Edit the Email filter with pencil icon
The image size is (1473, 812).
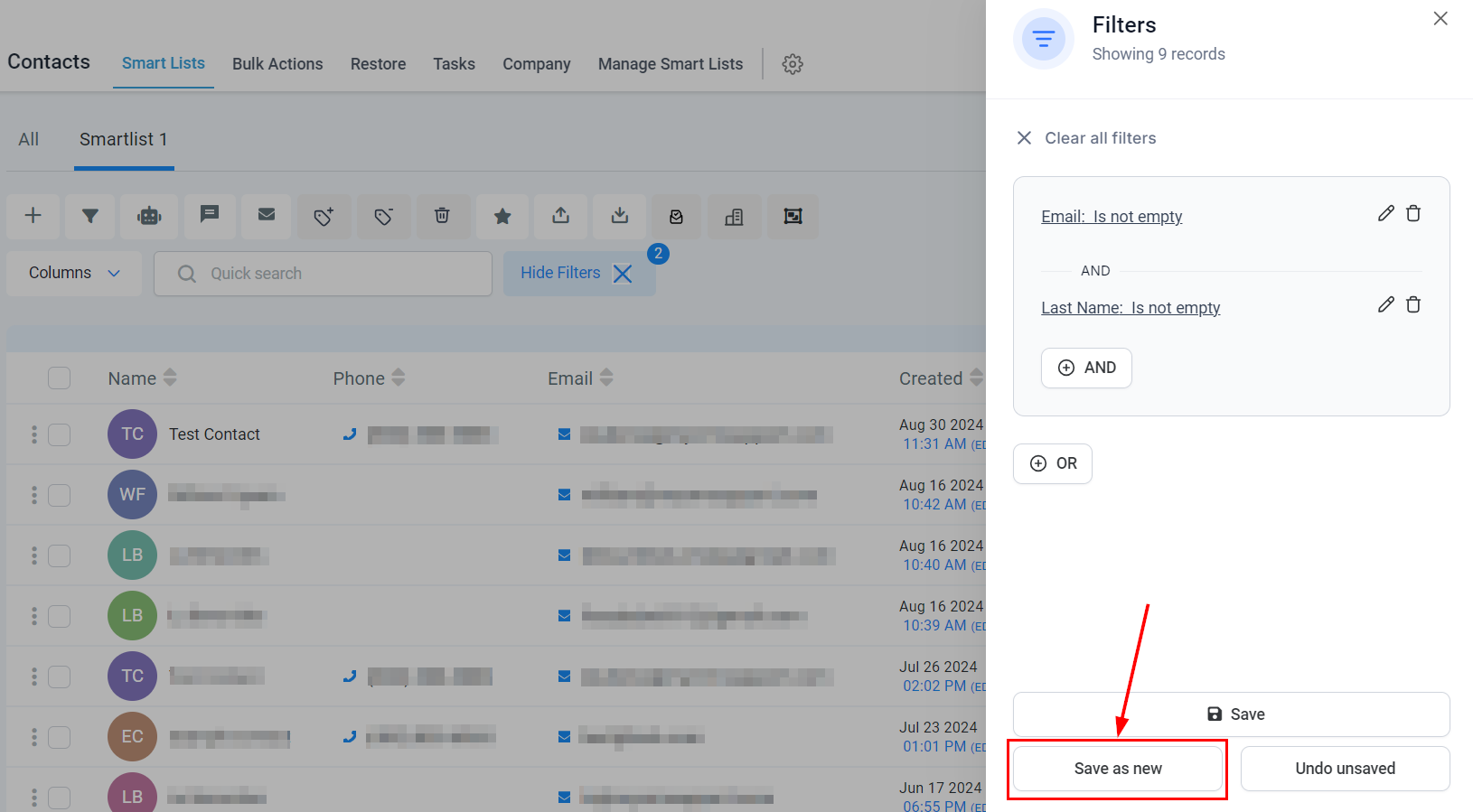[x=1385, y=213]
